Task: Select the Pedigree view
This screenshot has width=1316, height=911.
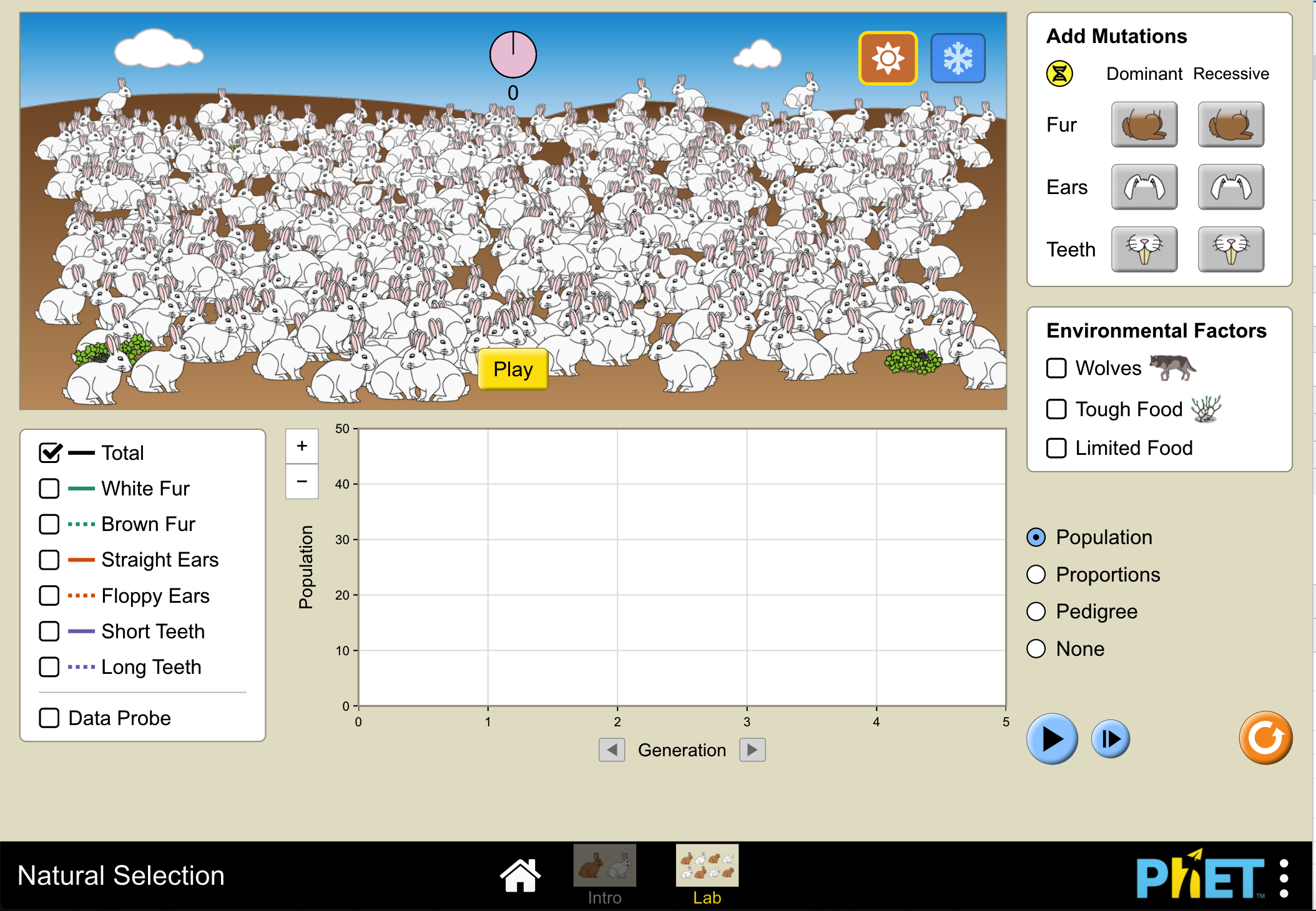Action: [x=1036, y=611]
